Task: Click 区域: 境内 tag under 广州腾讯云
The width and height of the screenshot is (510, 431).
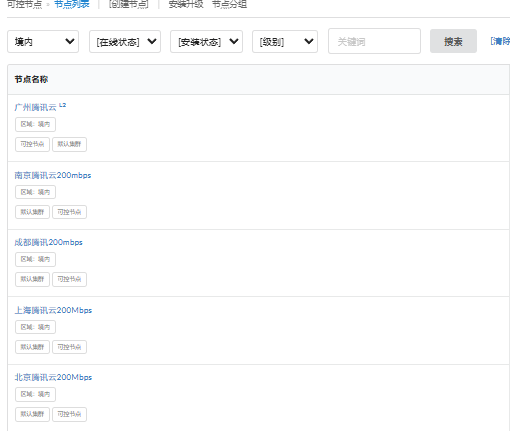Action: (x=35, y=124)
